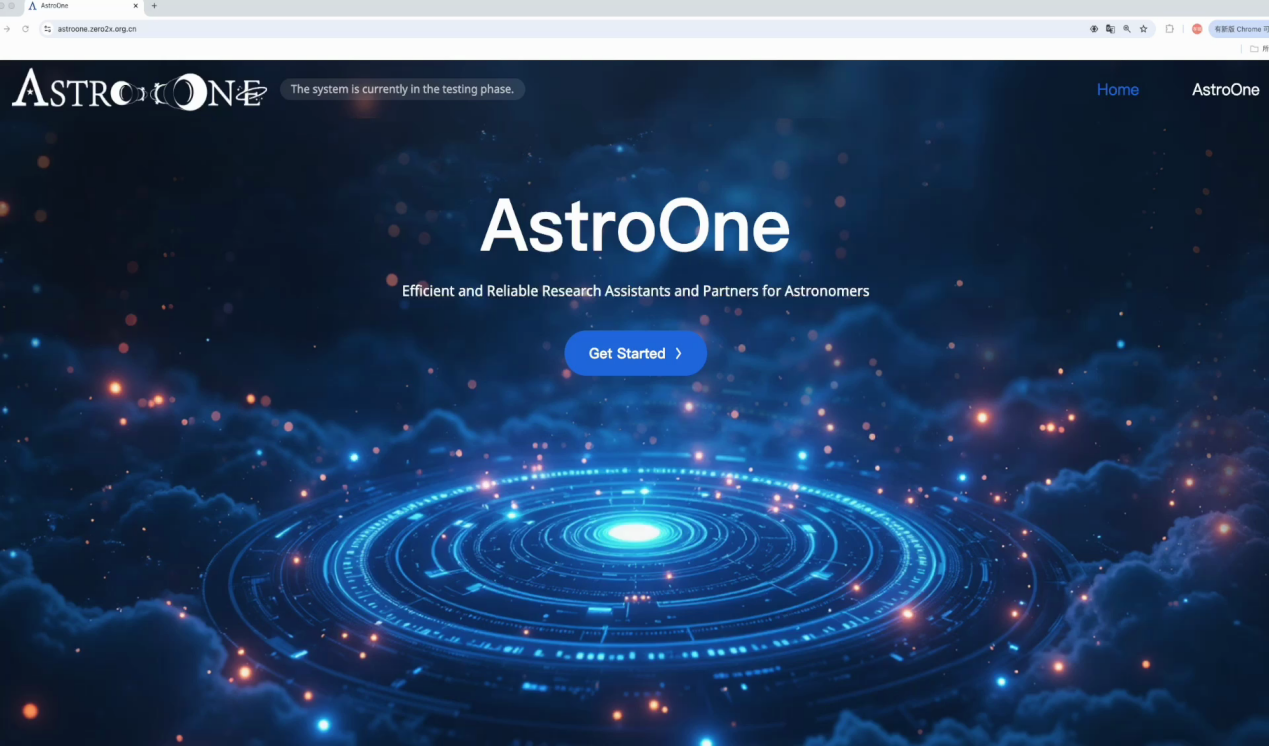The width and height of the screenshot is (1269, 746).
Task: Click the red profile avatar icon
Action: 1197,29
